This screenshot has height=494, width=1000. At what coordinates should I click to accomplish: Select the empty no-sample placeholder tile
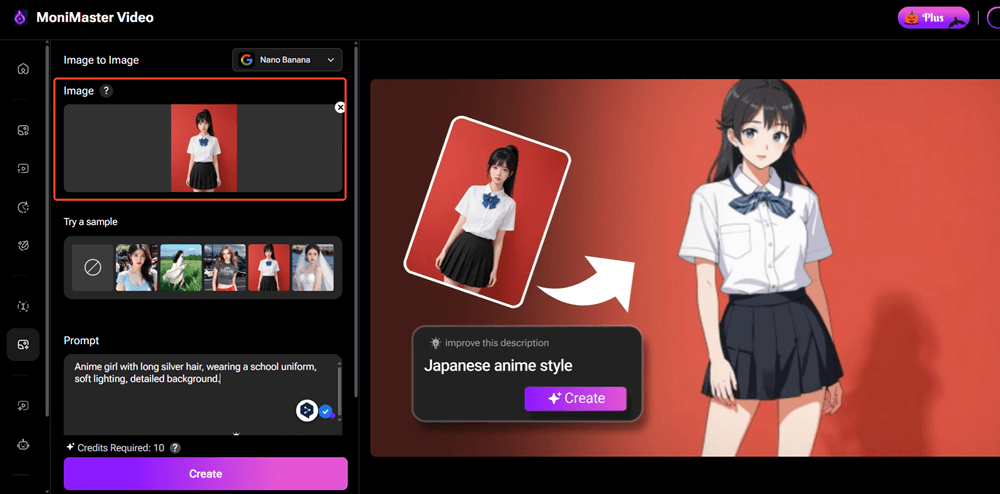(92, 268)
